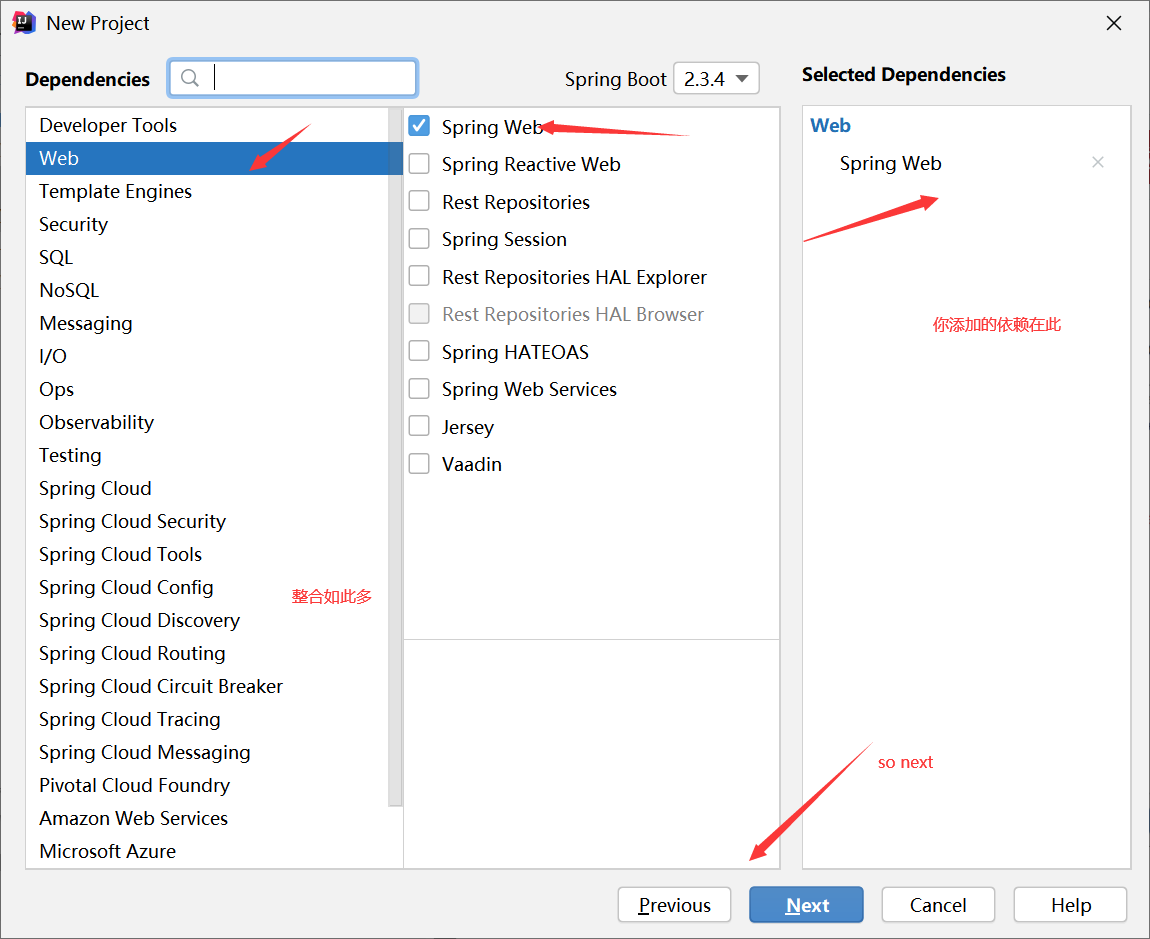Click Spring Web in Selected Dependencies
This screenshot has width=1150, height=939.
coord(890,163)
